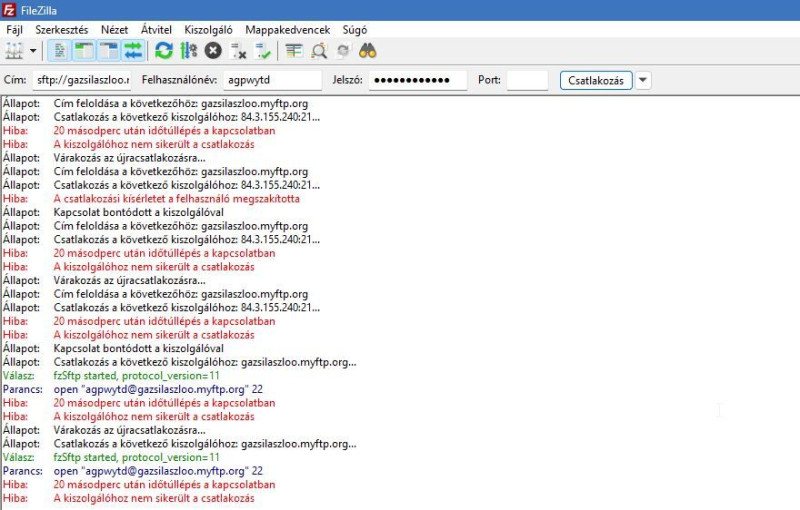Toggle the remote directory tree view
The image size is (800, 510).
[109, 51]
